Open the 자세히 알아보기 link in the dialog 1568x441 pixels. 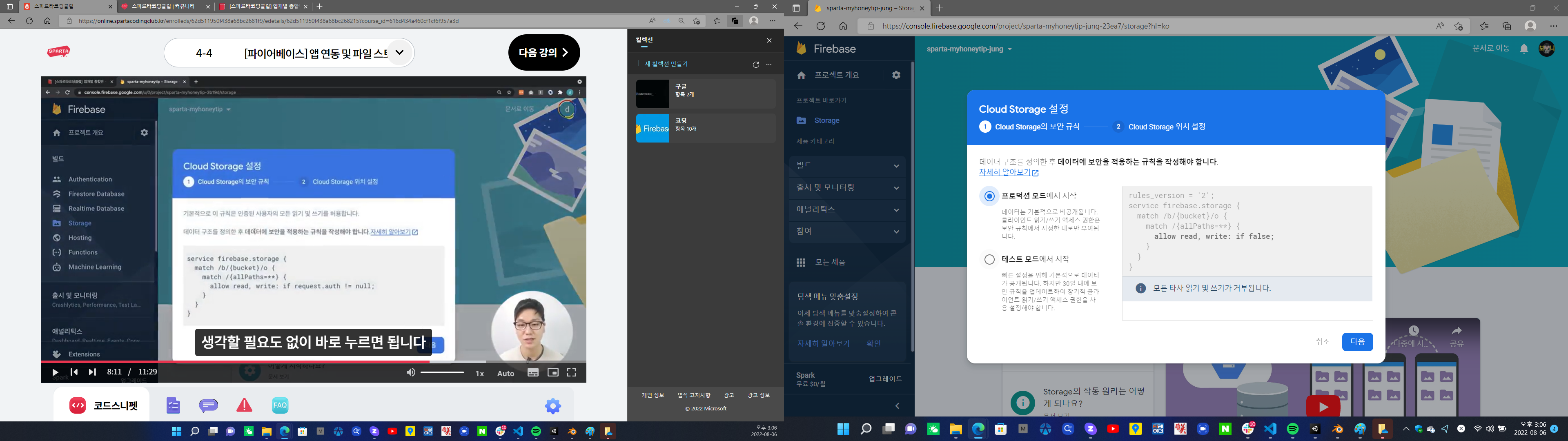1009,172
